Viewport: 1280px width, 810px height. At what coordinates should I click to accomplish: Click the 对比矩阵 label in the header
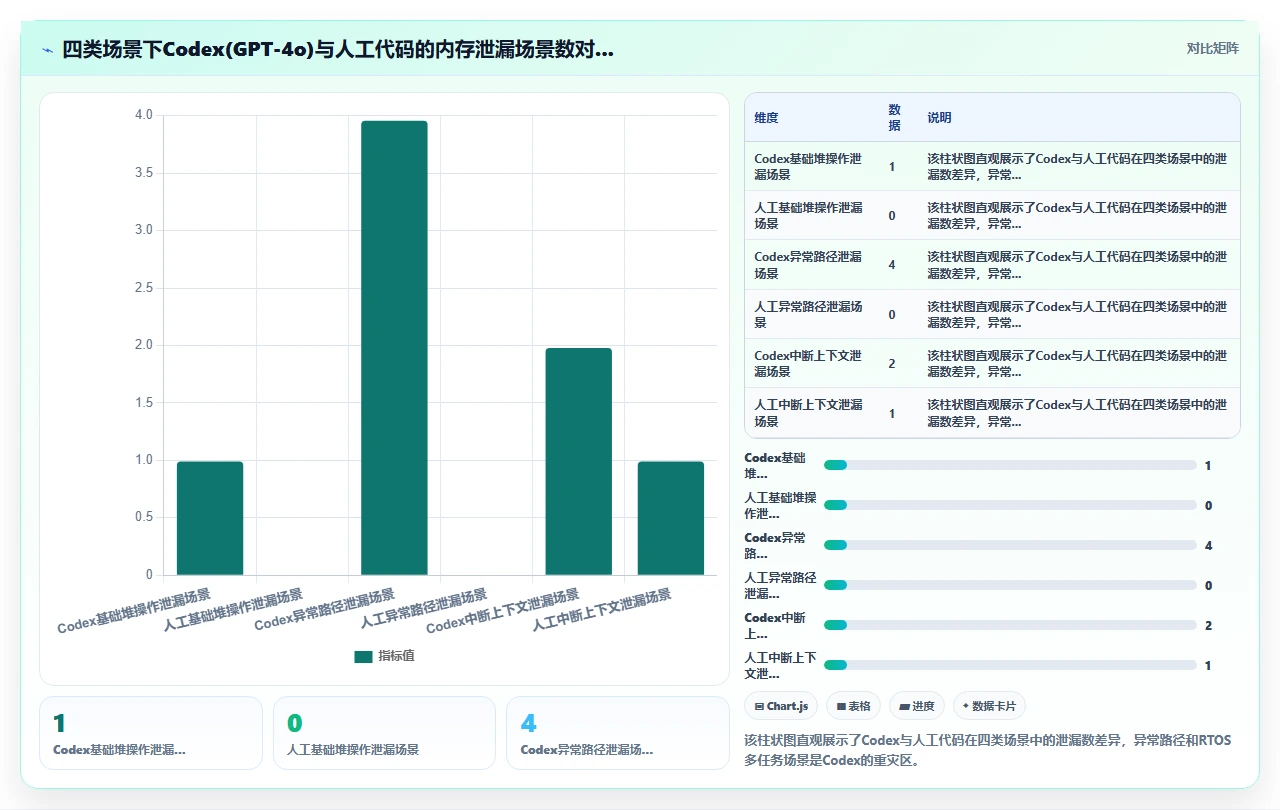pyautogui.click(x=1212, y=48)
